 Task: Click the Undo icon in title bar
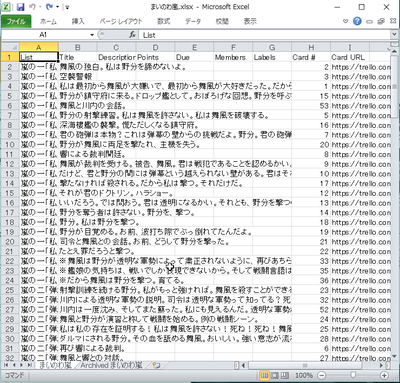32,7
